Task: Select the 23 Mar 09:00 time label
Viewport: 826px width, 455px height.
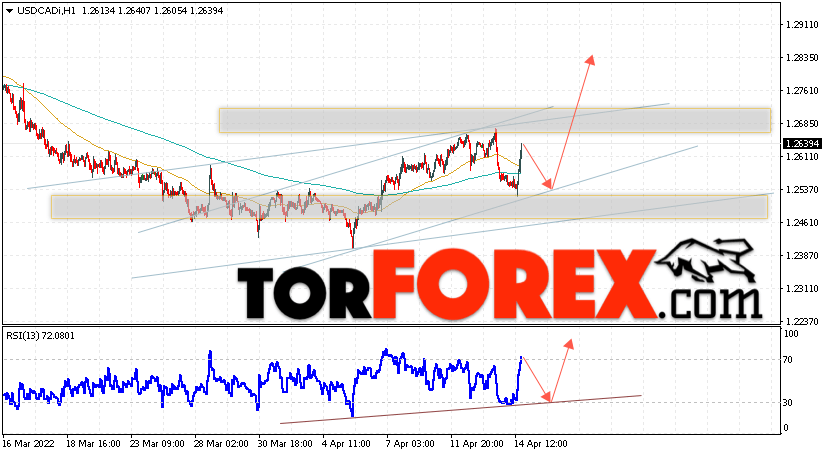Action: [x=156, y=444]
